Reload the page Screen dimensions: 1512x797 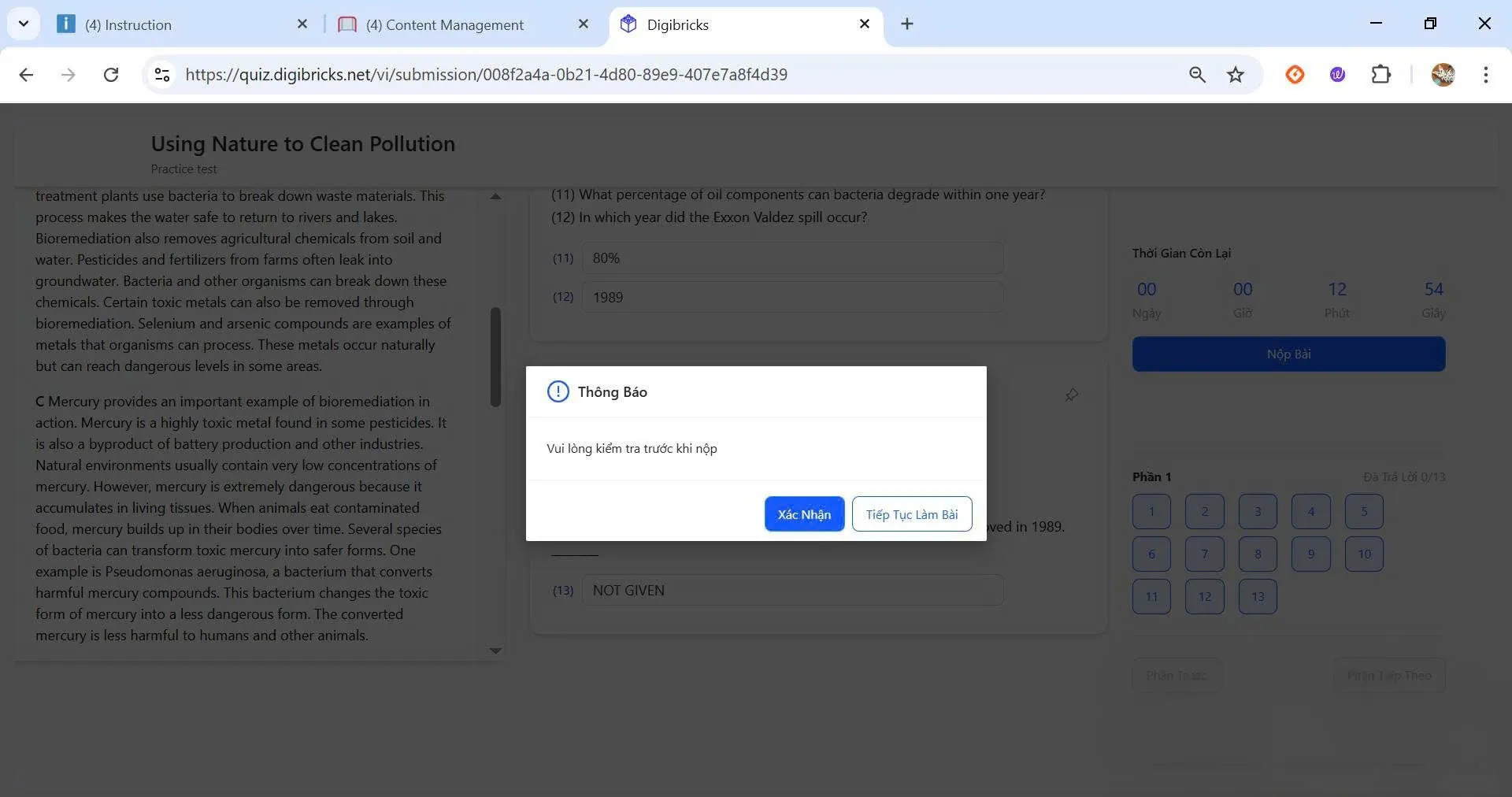point(111,75)
